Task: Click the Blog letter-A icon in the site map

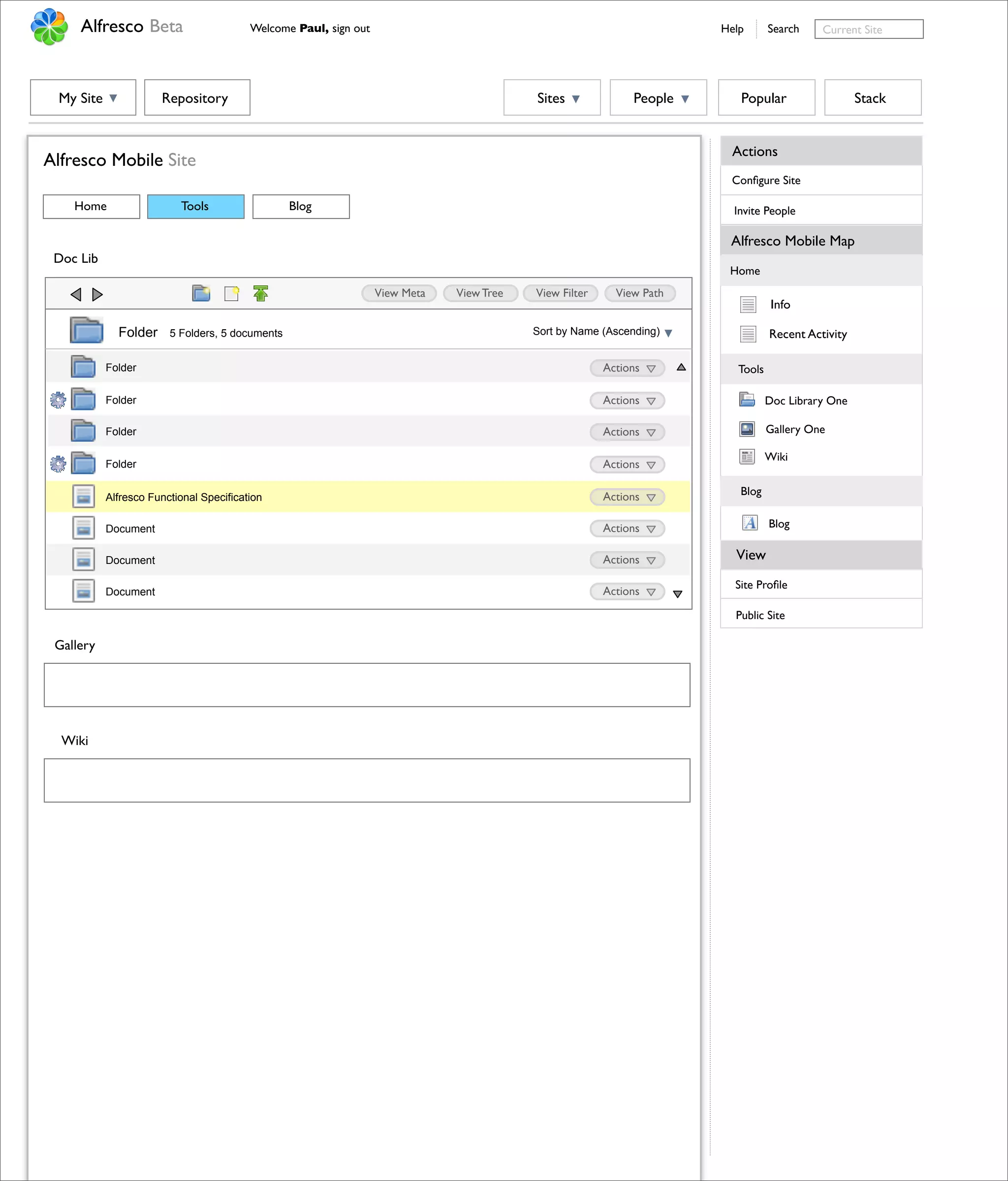Action: 750,523
